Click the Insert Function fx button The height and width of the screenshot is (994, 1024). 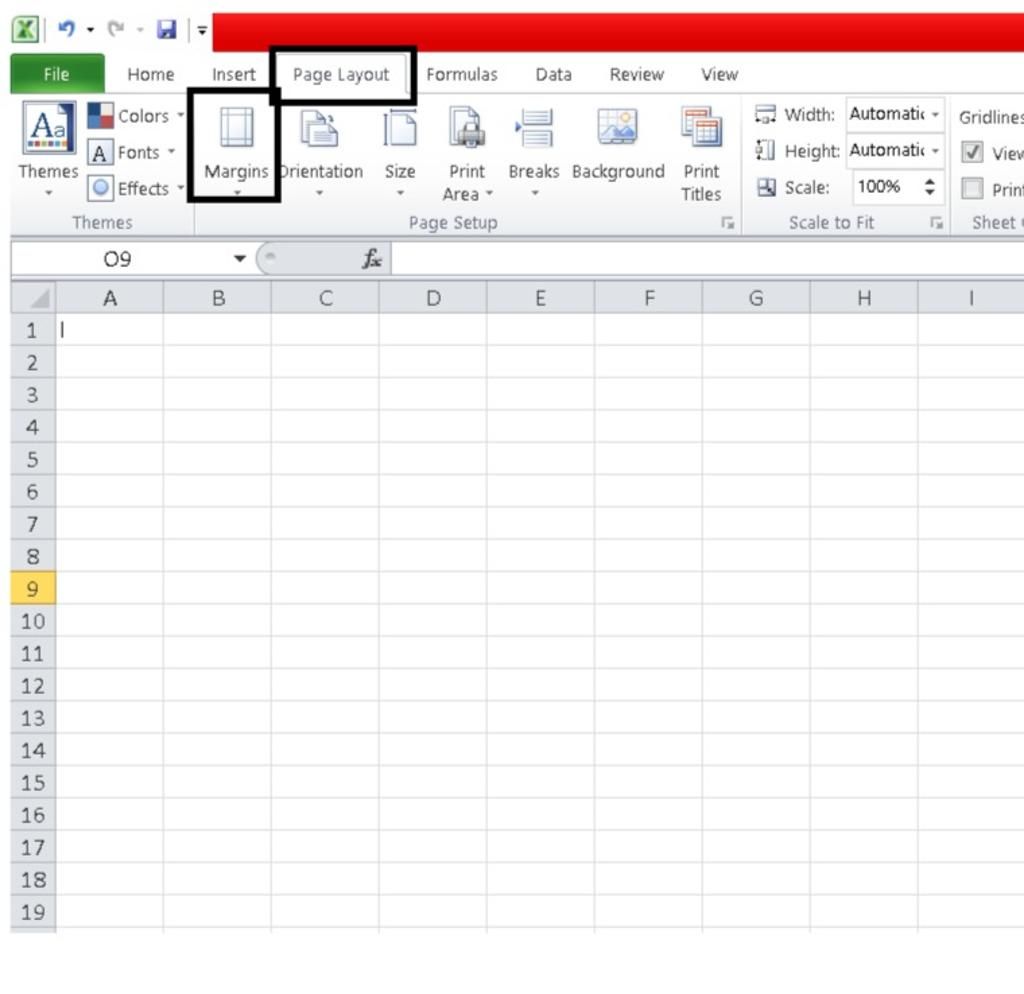coord(372,259)
